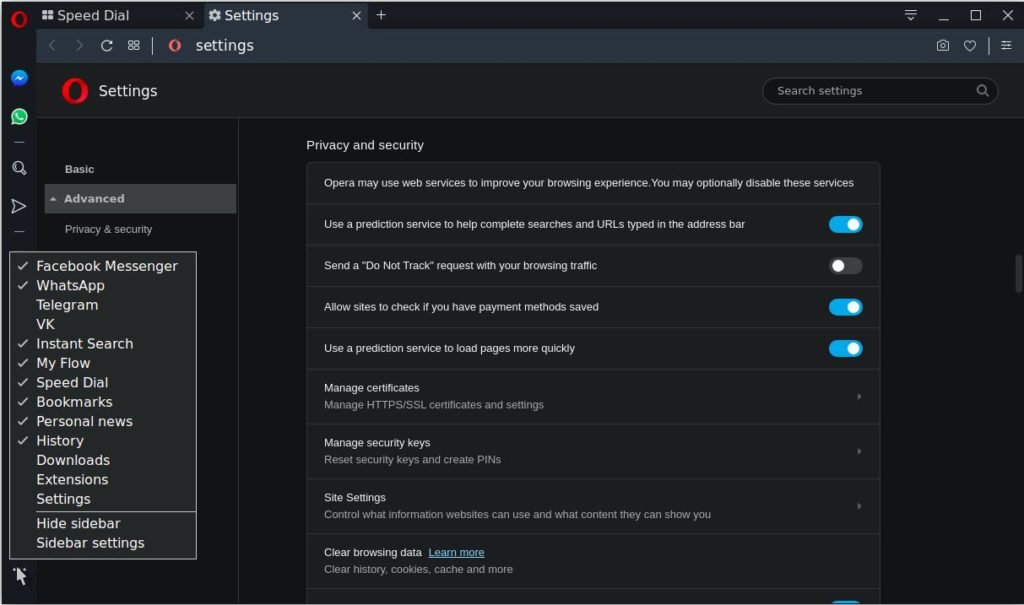Uncheck Personal news in the sidebar menu
This screenshot has height=605, width=1024.
(x=103, y=421)
